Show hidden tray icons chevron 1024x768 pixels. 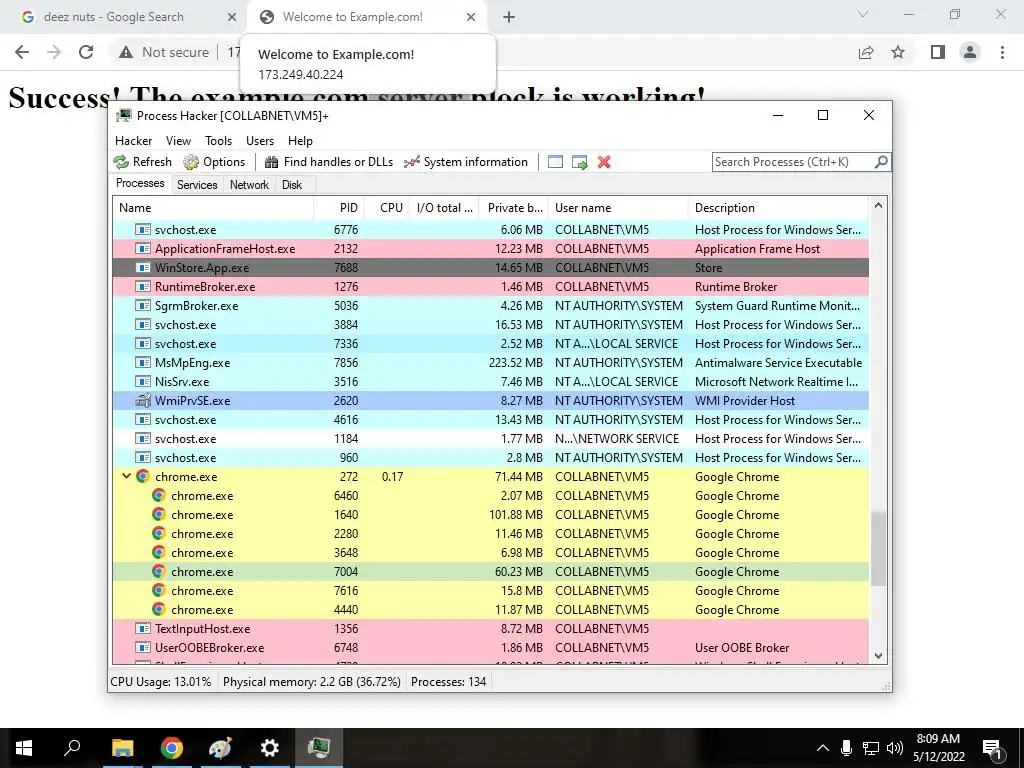(x=823, y=748)
